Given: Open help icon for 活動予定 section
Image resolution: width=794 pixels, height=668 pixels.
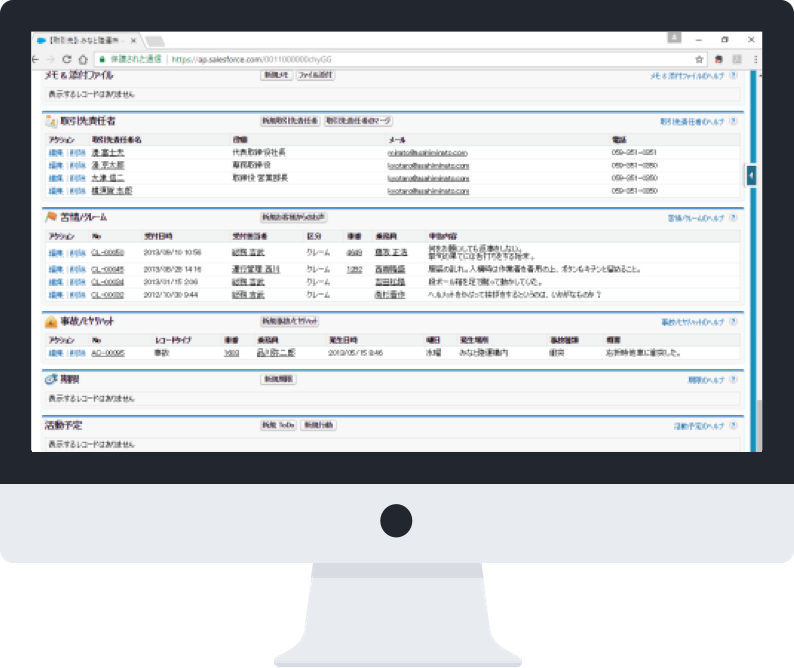Looking at the screenshot, I should pos(733,426).
